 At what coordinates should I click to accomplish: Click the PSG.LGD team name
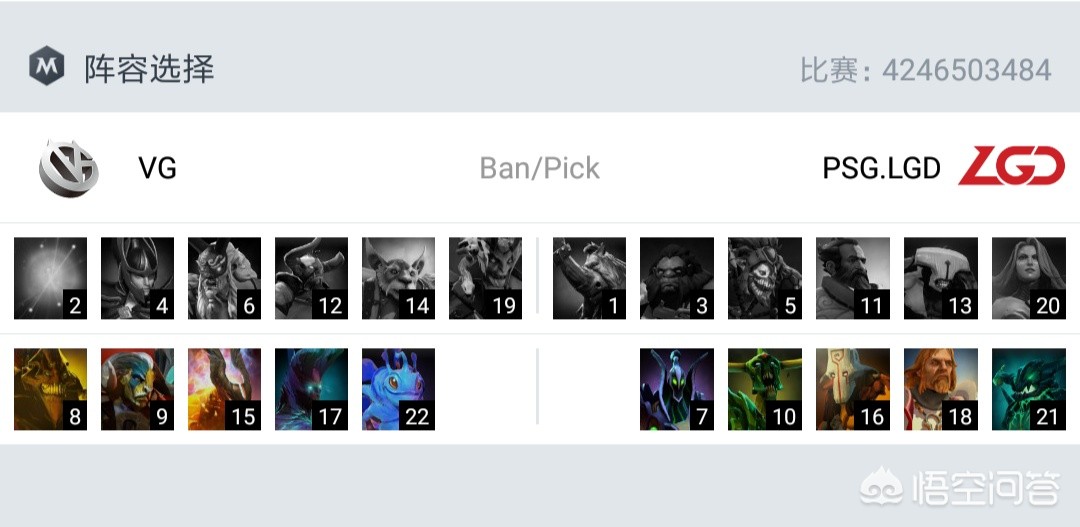pos(882,168)
